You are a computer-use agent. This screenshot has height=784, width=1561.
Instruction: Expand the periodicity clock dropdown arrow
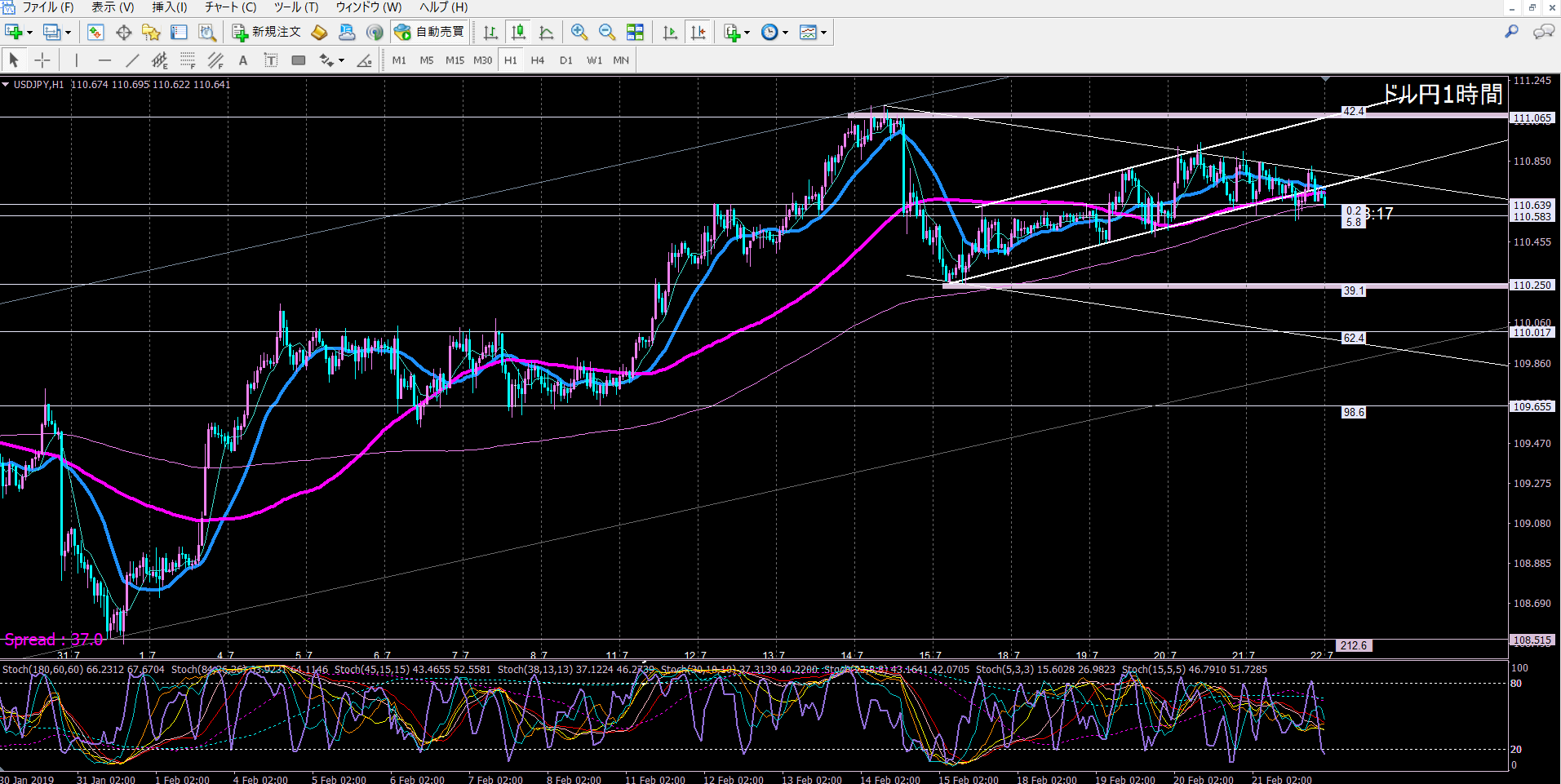pos(785,33)
